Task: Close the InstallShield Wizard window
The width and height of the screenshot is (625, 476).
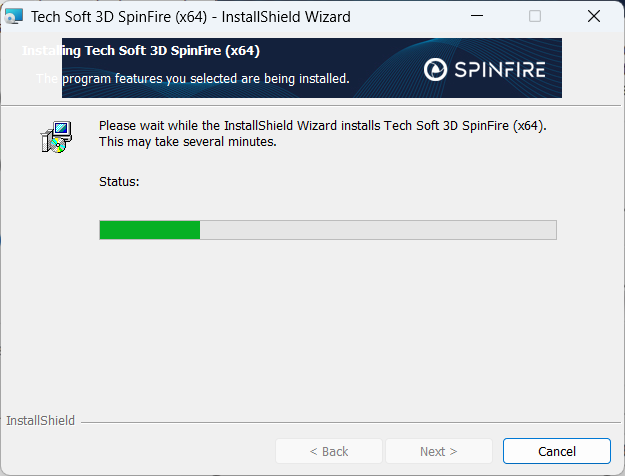Action: [594, 16]
